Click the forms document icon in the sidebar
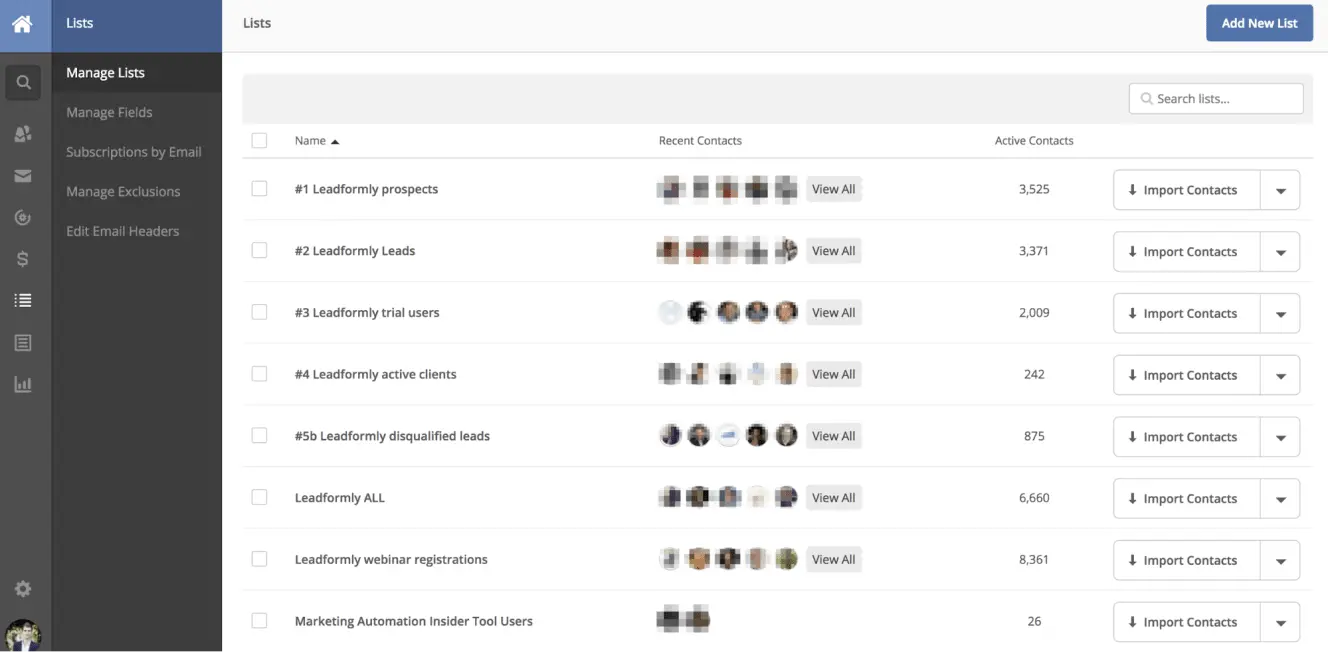This screenshot has height=652, width=1328. 22,341
